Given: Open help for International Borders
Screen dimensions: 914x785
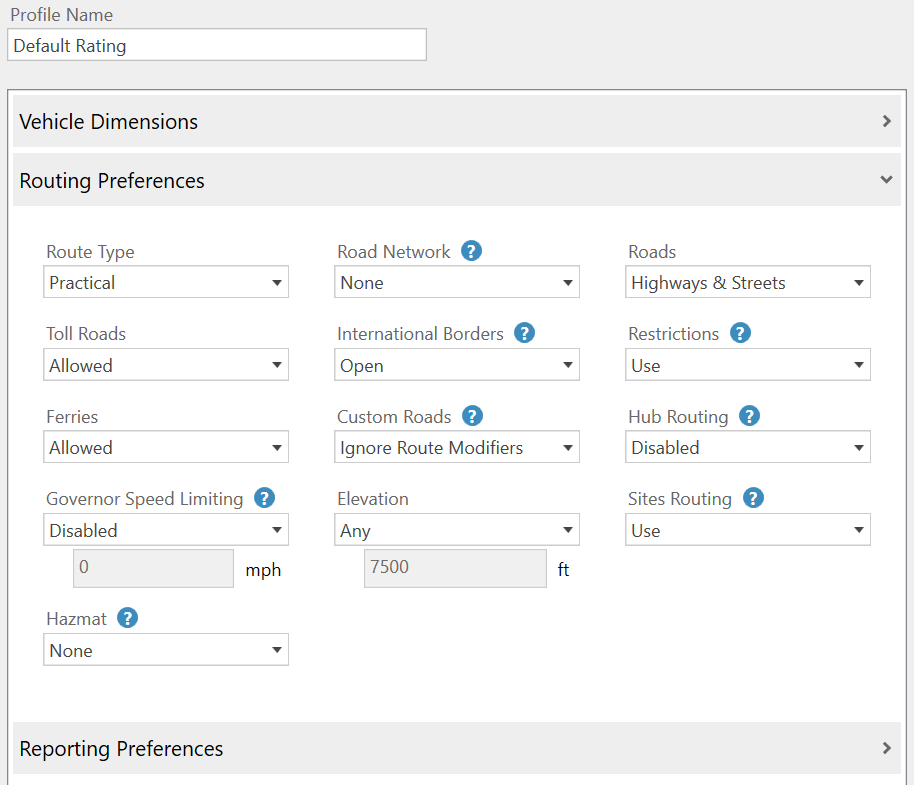Looking at the screenshot, I should tap(524, 333).
